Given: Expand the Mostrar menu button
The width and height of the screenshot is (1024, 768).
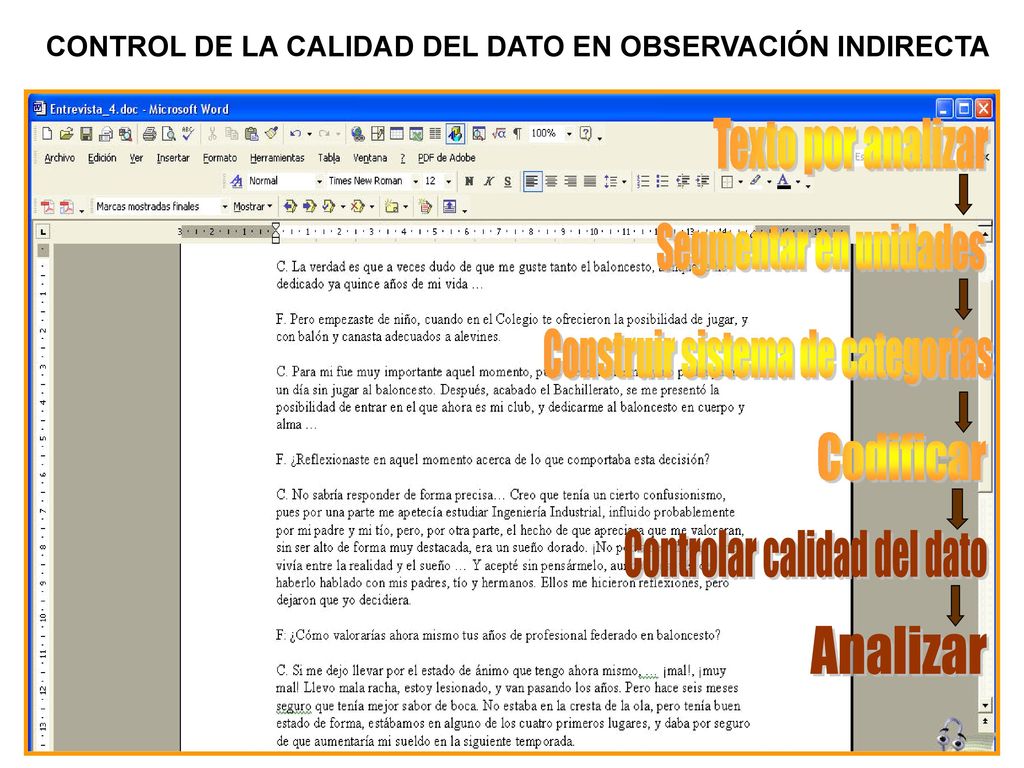Looking at the screenshot, I should pos(253,207).
